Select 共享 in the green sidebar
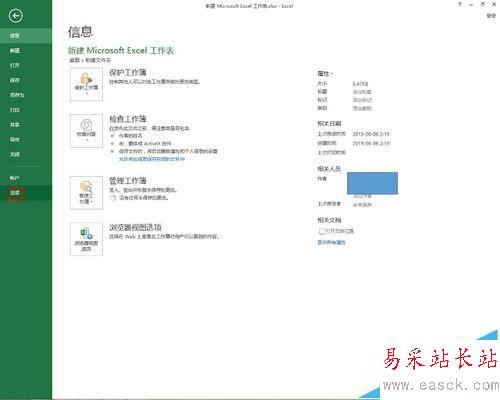The width and height of the screenshot is (500, 400). [x=26, y=125]
